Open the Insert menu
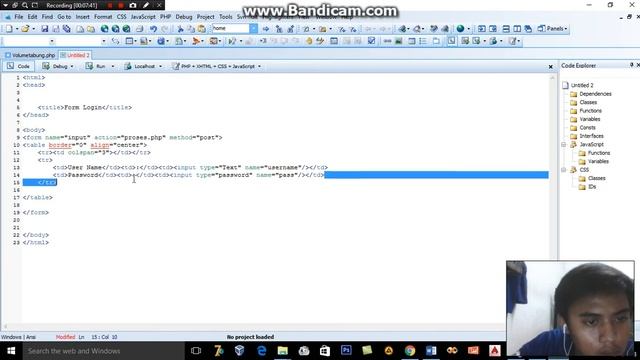The width and height of the screenshot is (640, 360). [82, 17]
